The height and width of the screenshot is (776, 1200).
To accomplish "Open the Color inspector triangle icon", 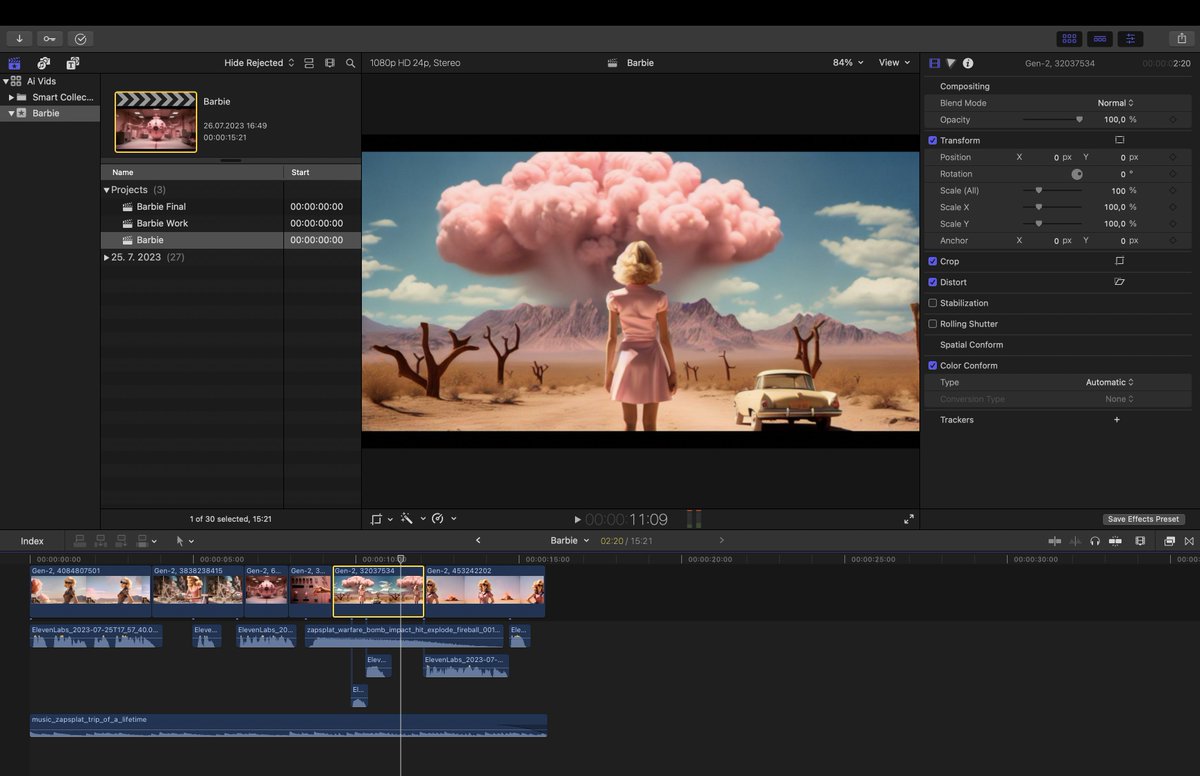I will tap(951, 63).
